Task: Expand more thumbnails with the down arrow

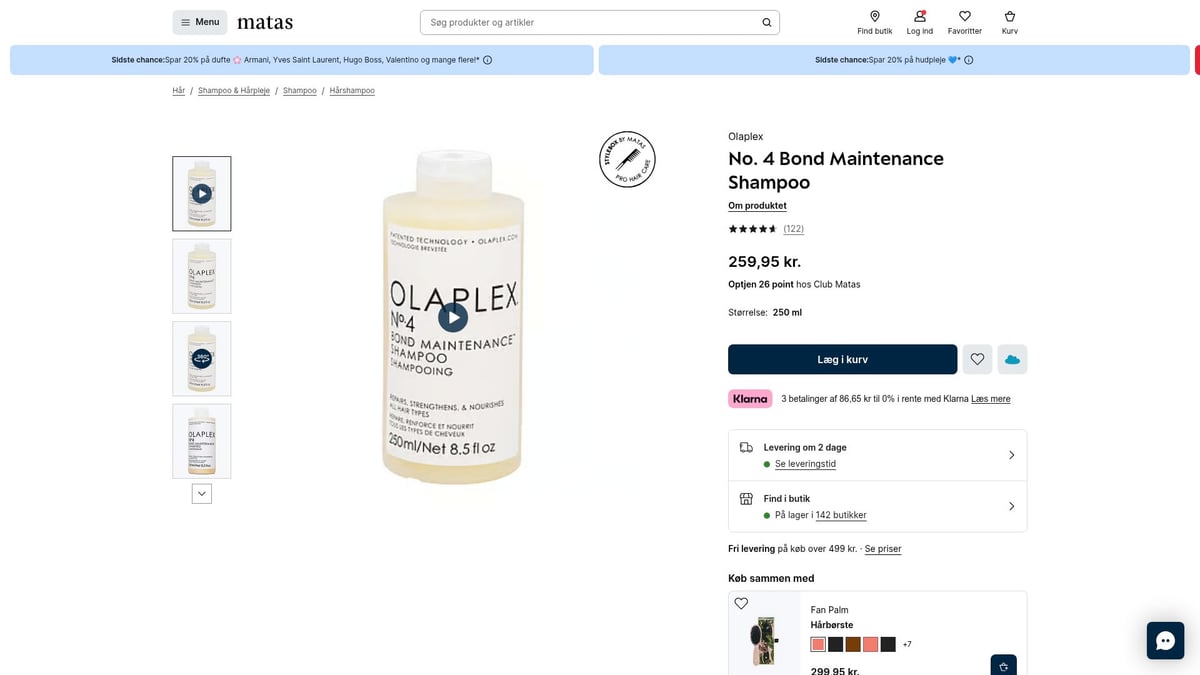Action: coord(201,493)
